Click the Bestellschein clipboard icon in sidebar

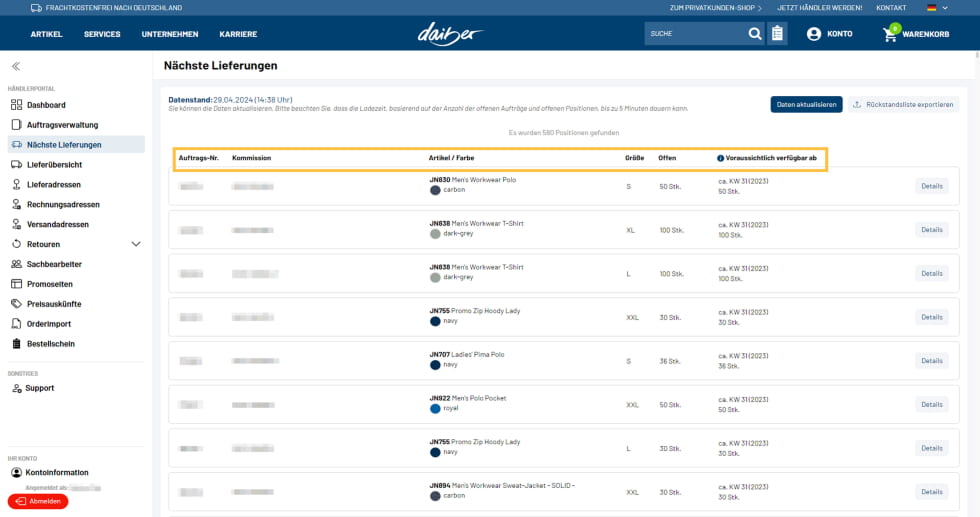point(16,344)
